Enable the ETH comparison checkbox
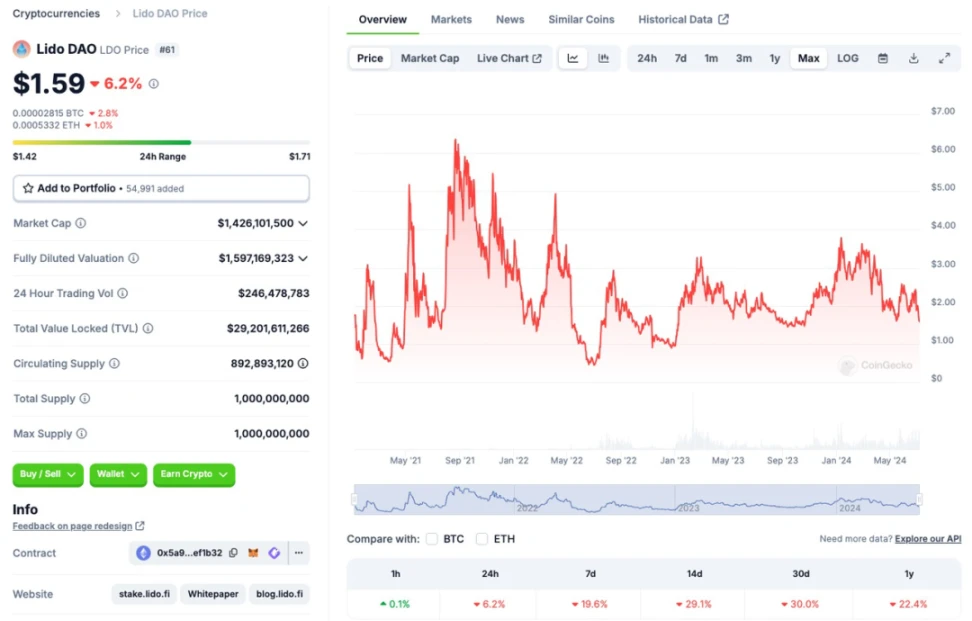This screenshot has height=621, width=972. 482,539
